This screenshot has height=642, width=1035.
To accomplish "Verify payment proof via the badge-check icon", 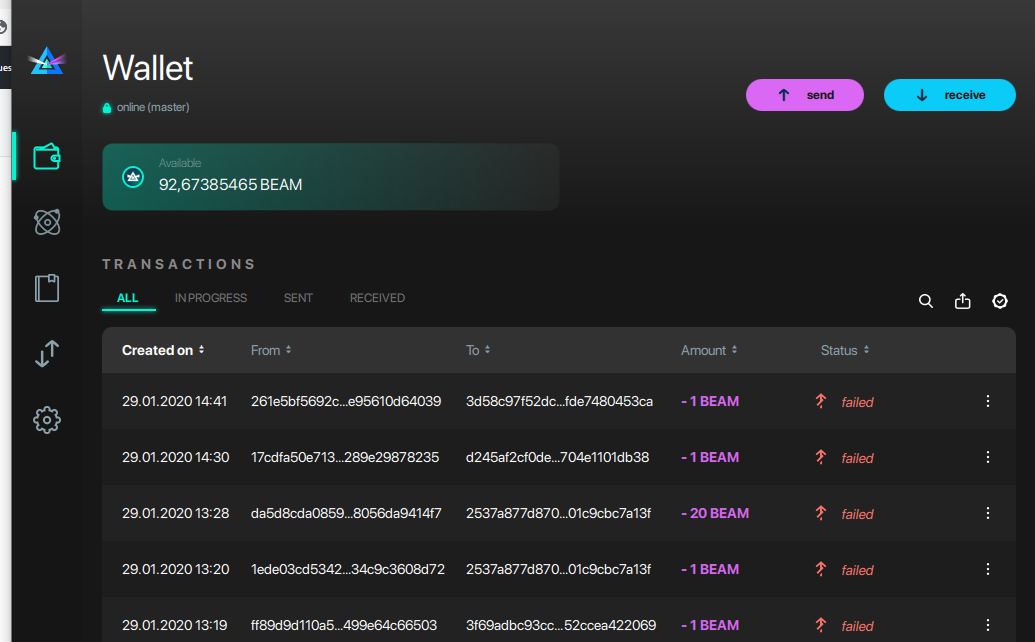I will (999, 300).
